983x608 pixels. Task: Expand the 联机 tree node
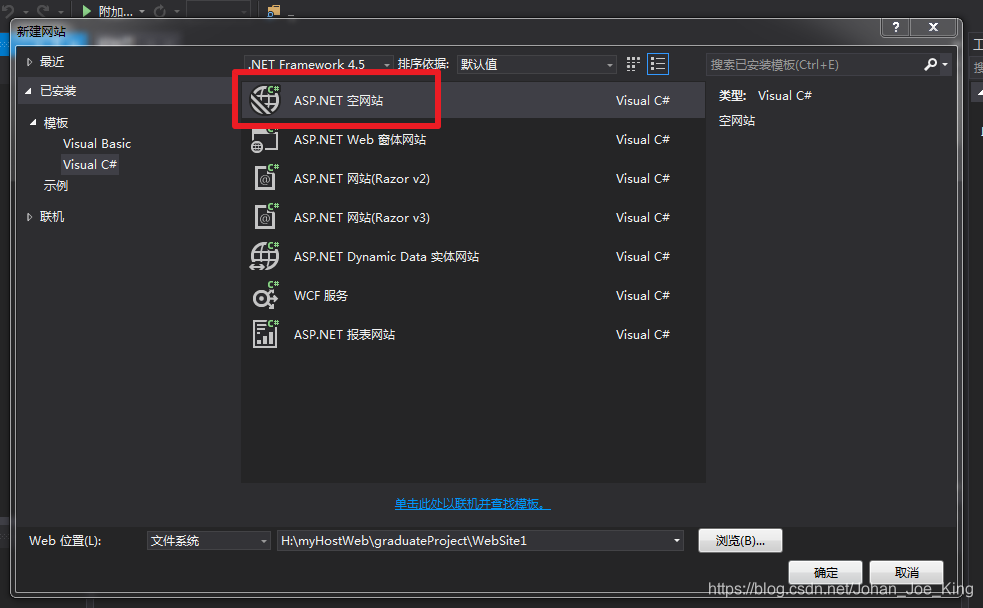pos(29,217)
